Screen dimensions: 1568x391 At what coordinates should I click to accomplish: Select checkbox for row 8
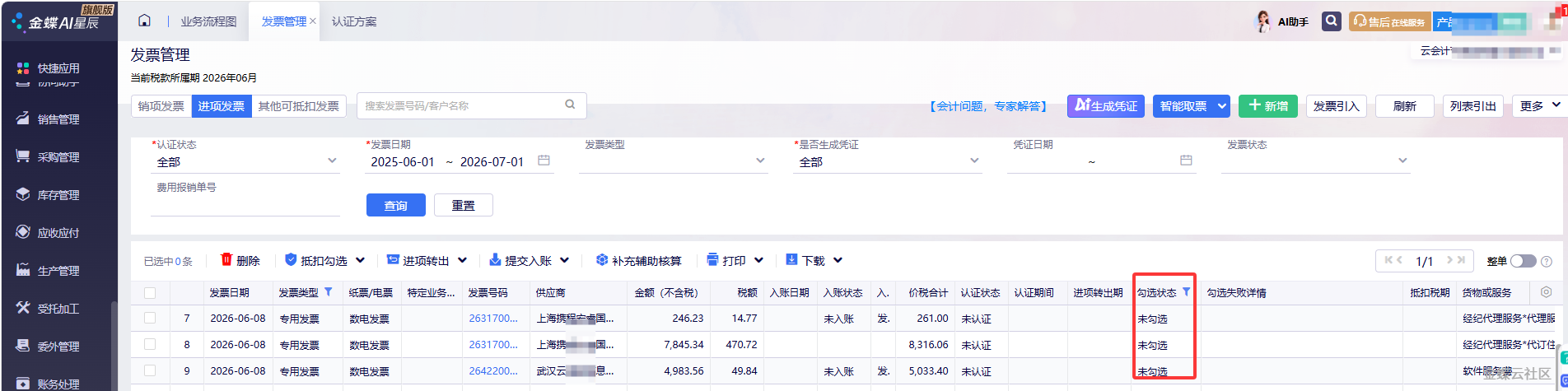click(149, 344)
